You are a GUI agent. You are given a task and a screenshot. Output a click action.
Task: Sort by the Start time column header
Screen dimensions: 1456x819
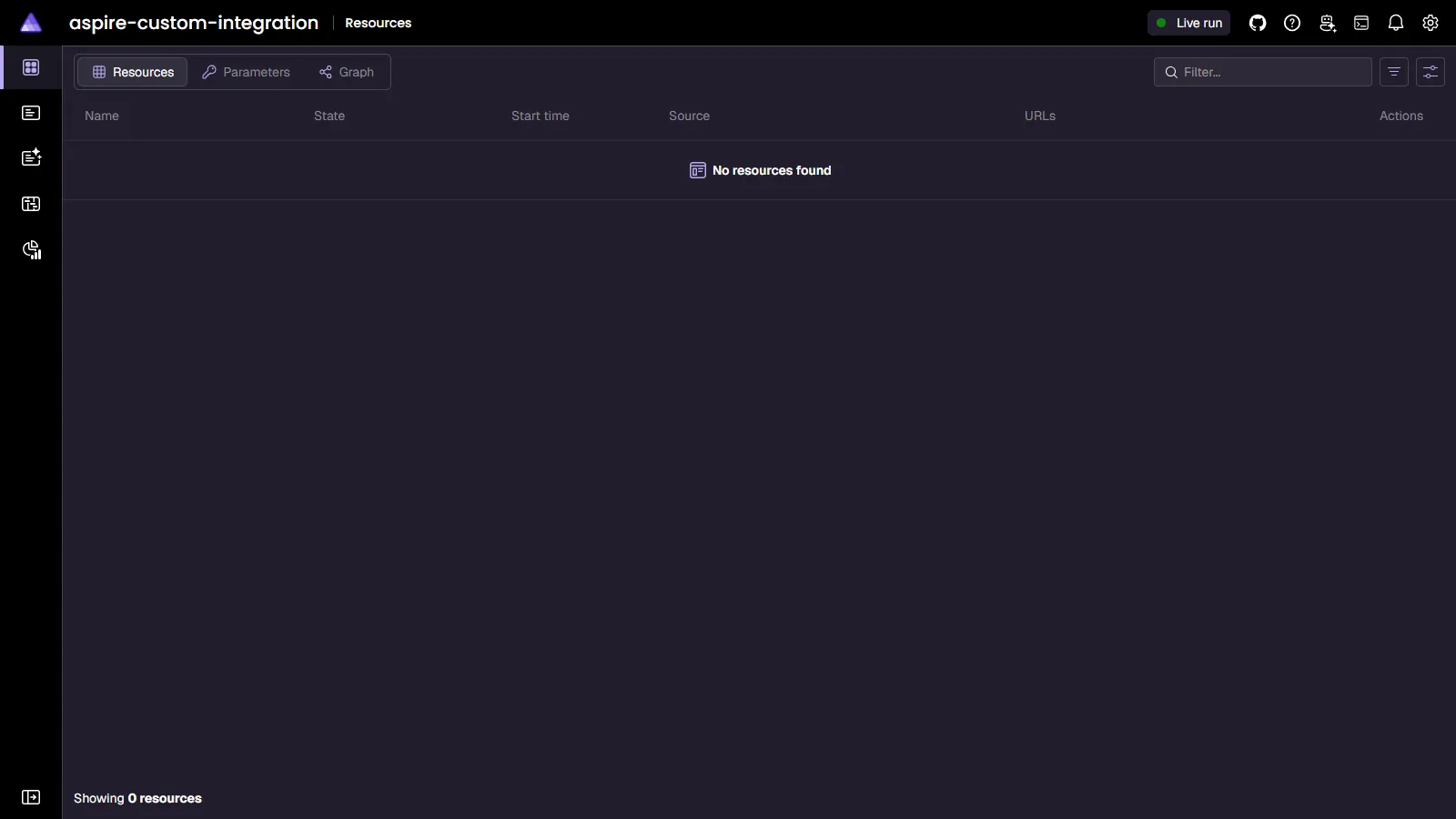[x=541, y=116]
